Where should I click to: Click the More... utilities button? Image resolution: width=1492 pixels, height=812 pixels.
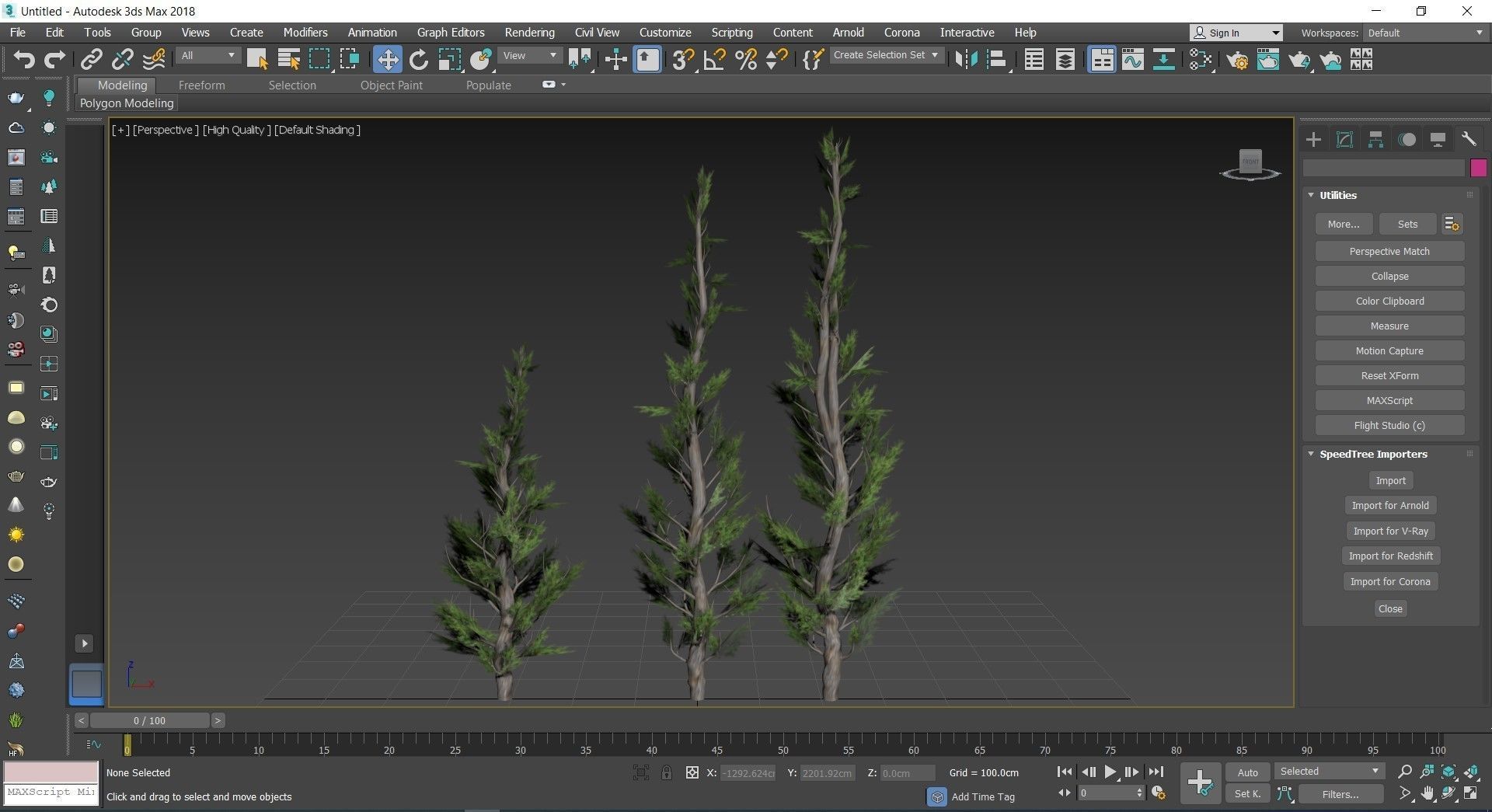pos(1344,224)
